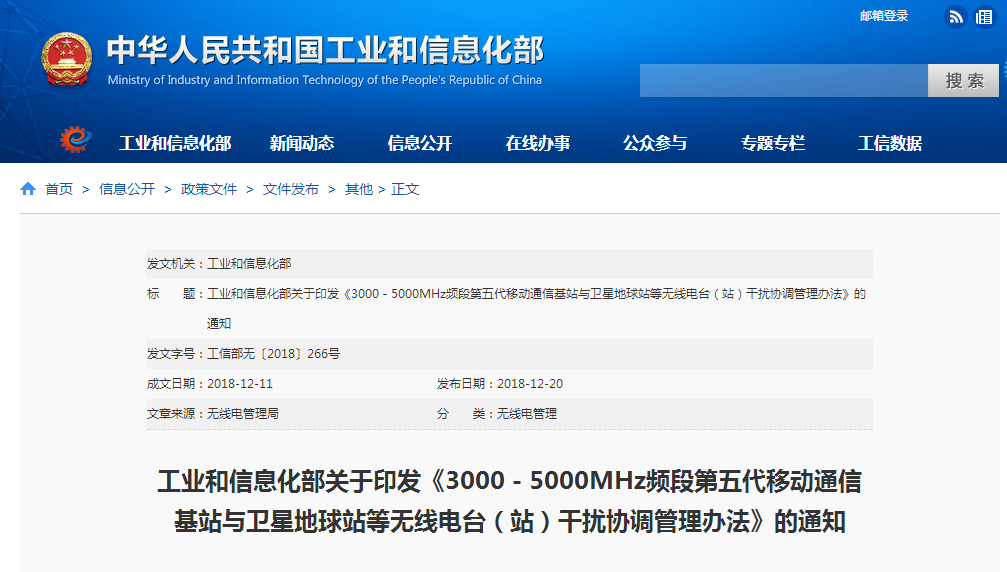Click the home icon in breadcrumb
Viewport: 1007px width, 572px height.
pos(28,189)
